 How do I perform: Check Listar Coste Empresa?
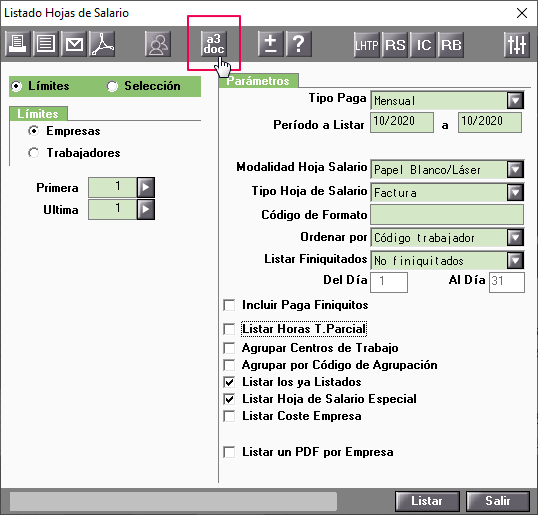coord(229,416)
